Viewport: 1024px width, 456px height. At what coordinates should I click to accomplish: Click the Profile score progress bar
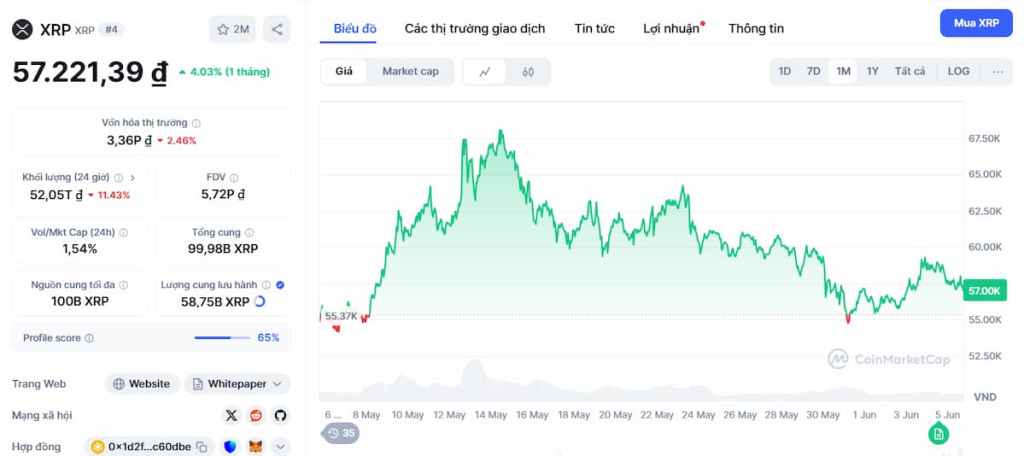[x=222, y=338]
